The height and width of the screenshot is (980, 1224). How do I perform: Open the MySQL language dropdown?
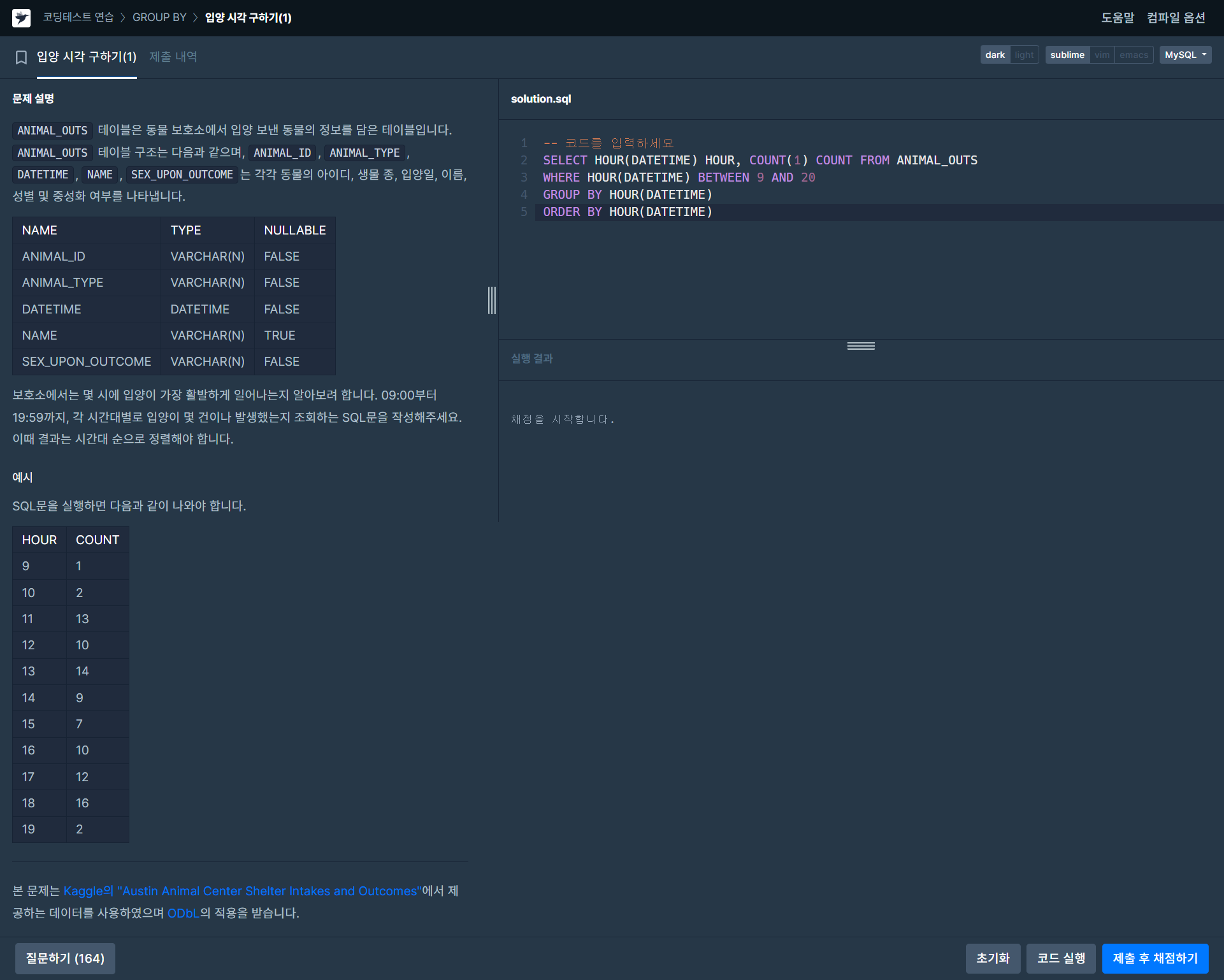(1185, 55)
